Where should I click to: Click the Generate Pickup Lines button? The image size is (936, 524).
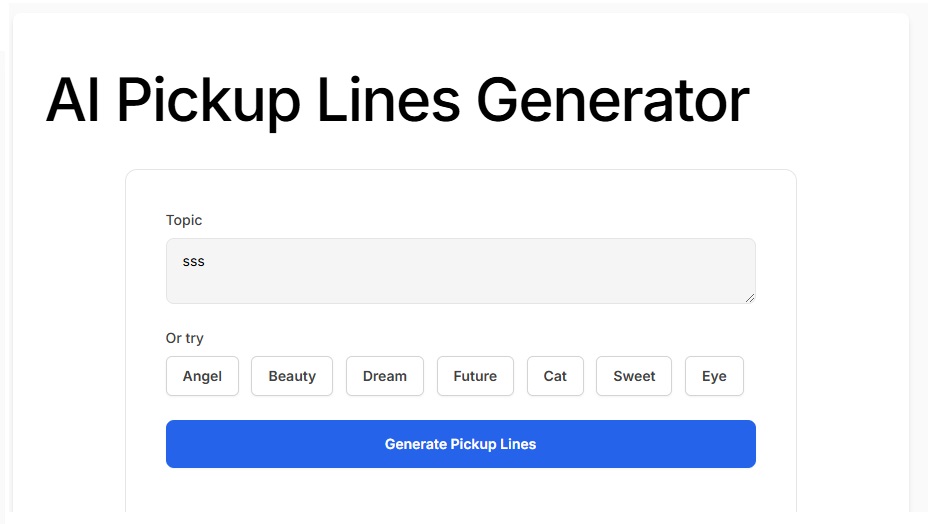click(x=460, y=443)
